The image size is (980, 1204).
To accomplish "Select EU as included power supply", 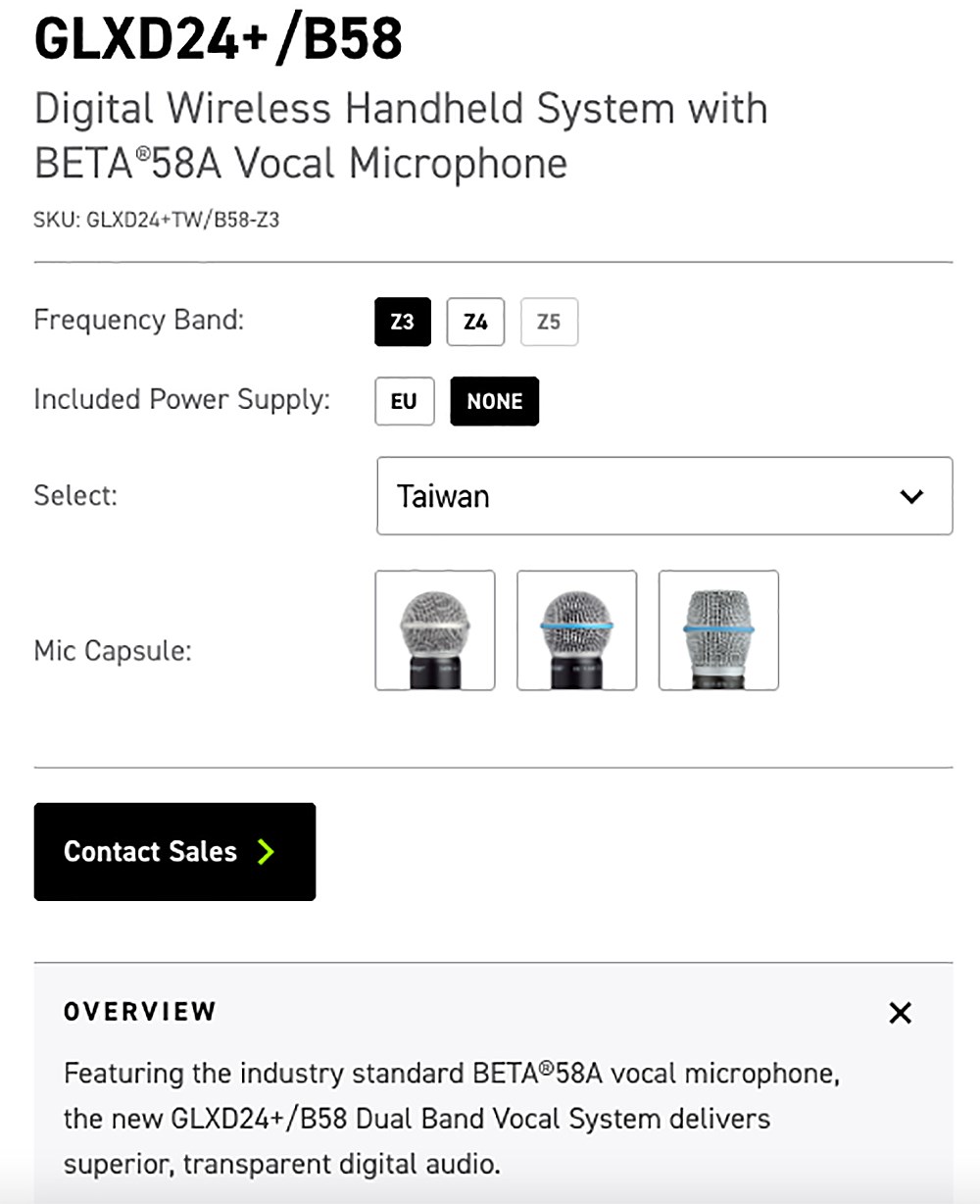I will point(404,401).
